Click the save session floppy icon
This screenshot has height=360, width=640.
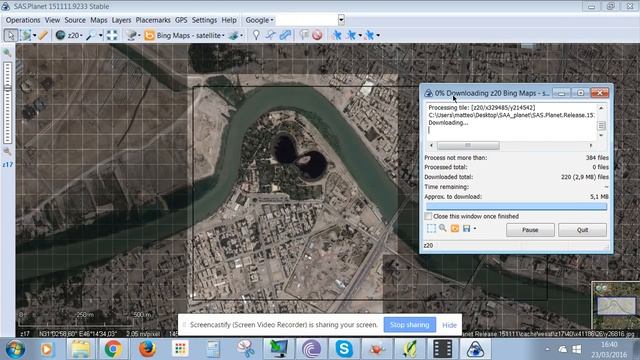tap(467, 229)
